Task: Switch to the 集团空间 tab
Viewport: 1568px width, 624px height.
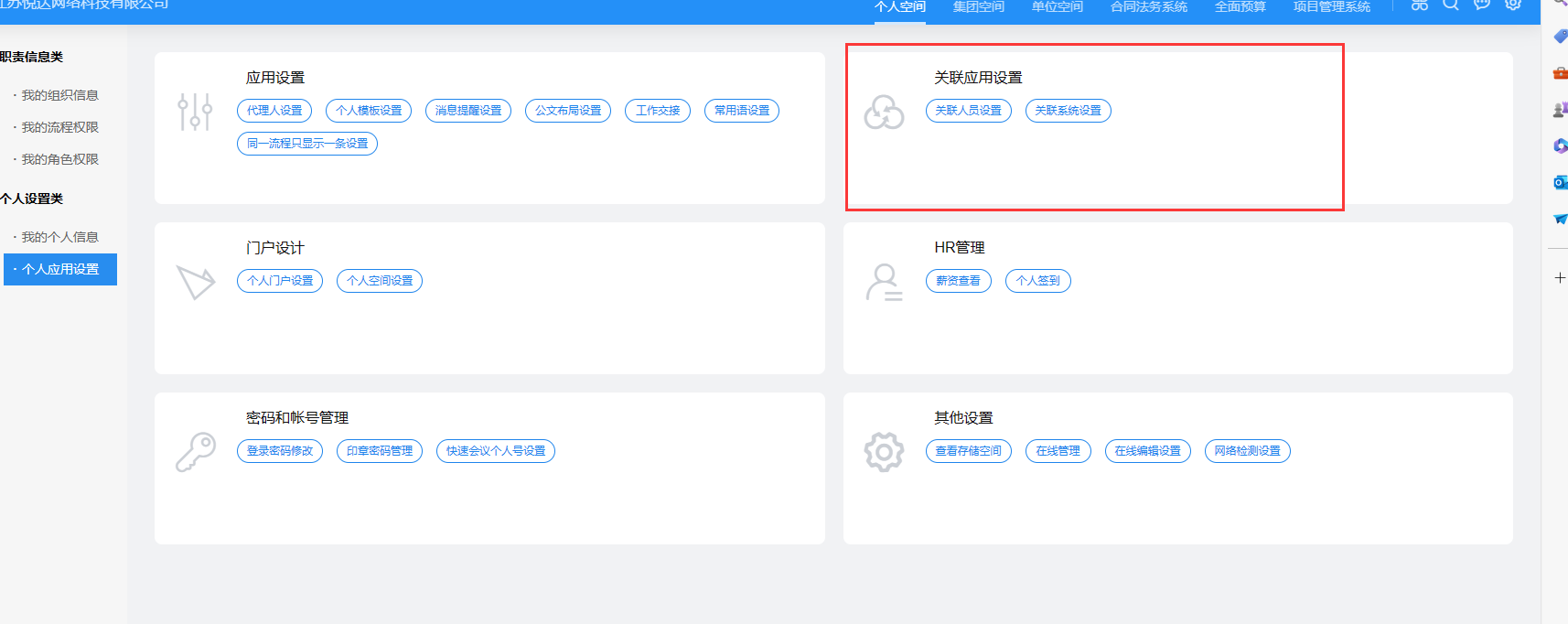Action: (978, 7)
